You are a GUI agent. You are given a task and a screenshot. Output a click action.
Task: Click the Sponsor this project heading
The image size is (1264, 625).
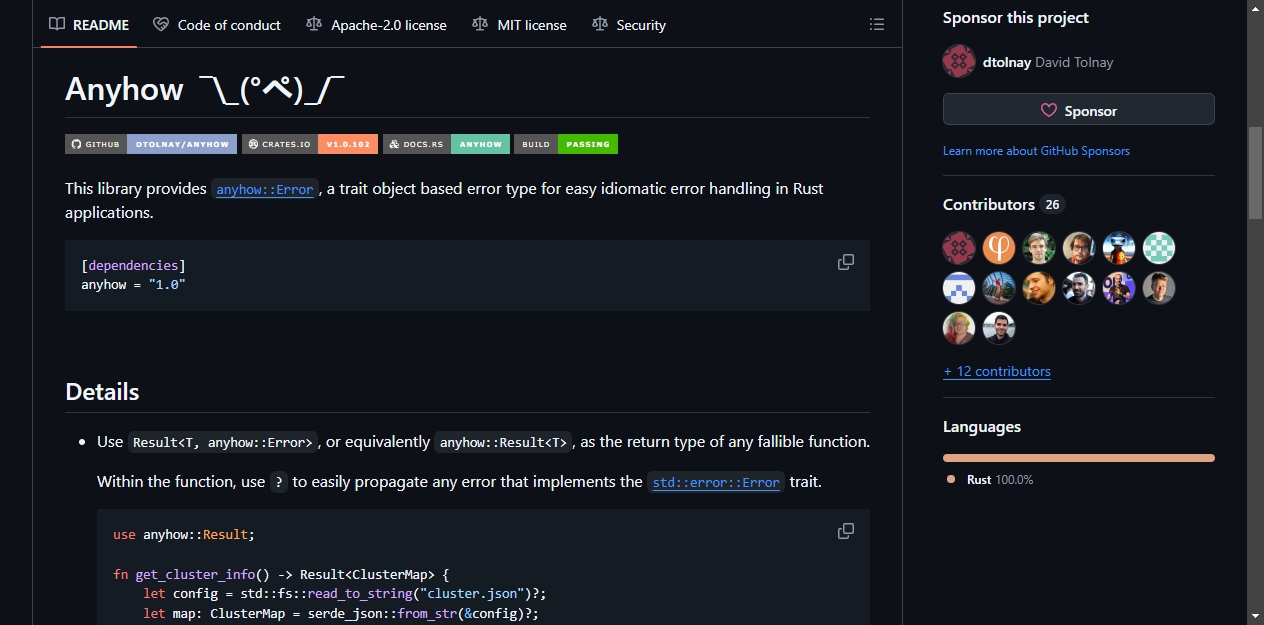(1016, 18)
